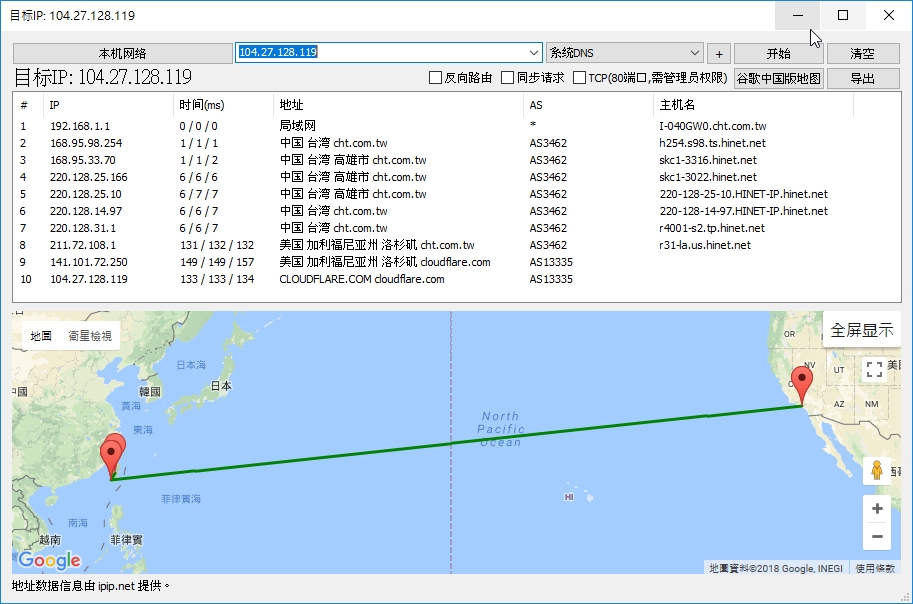Select the 220.128.25.10 hop row
This screenshot has height=604, width=913.
(x=456, y=194)
